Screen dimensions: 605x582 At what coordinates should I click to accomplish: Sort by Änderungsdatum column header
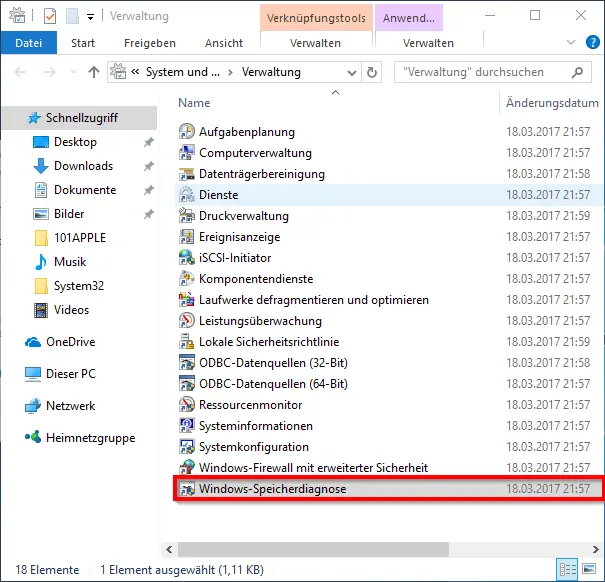(552, 103)
